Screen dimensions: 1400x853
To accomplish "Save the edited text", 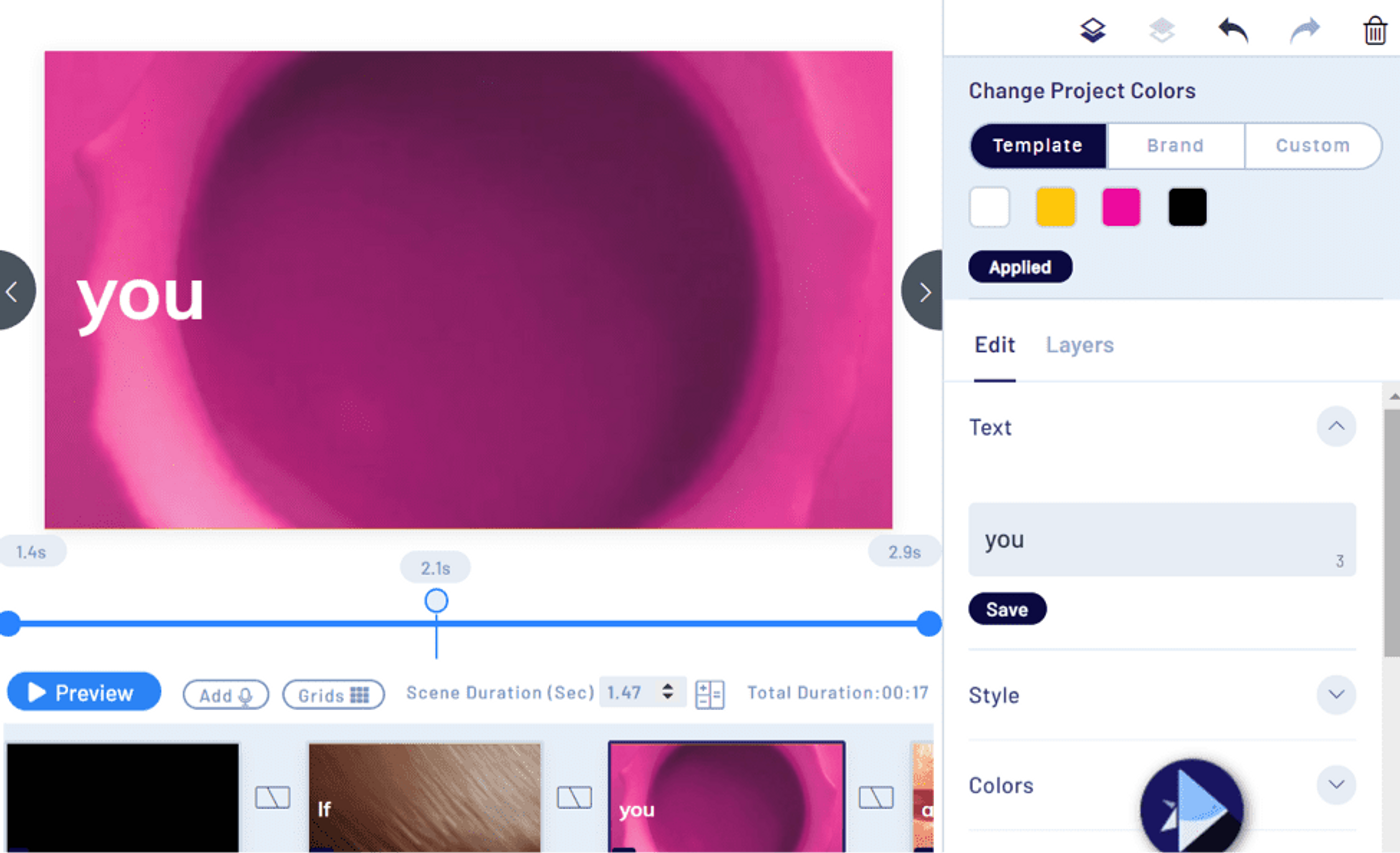I will coord(1007,609).
